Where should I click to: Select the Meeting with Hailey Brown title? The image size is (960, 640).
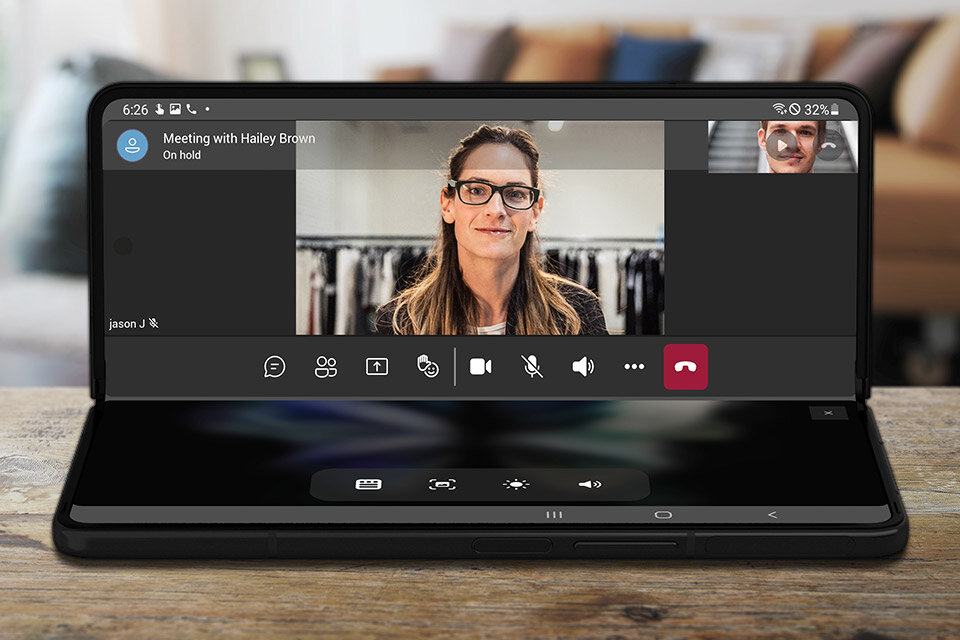(x=239, y=138)
